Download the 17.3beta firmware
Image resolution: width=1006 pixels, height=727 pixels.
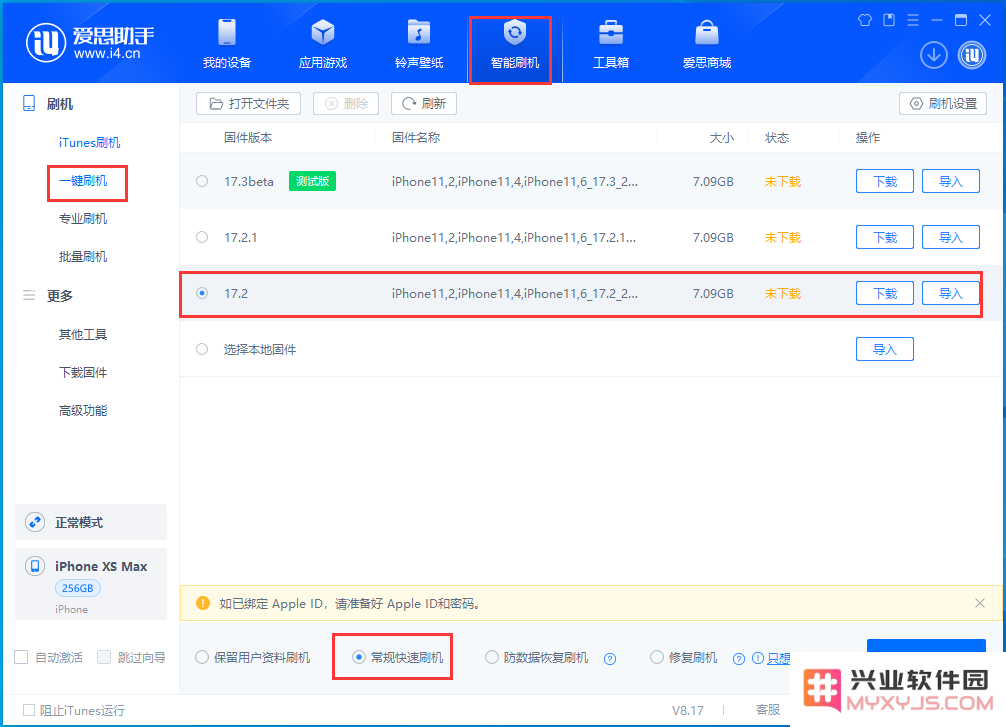point(885,181)
